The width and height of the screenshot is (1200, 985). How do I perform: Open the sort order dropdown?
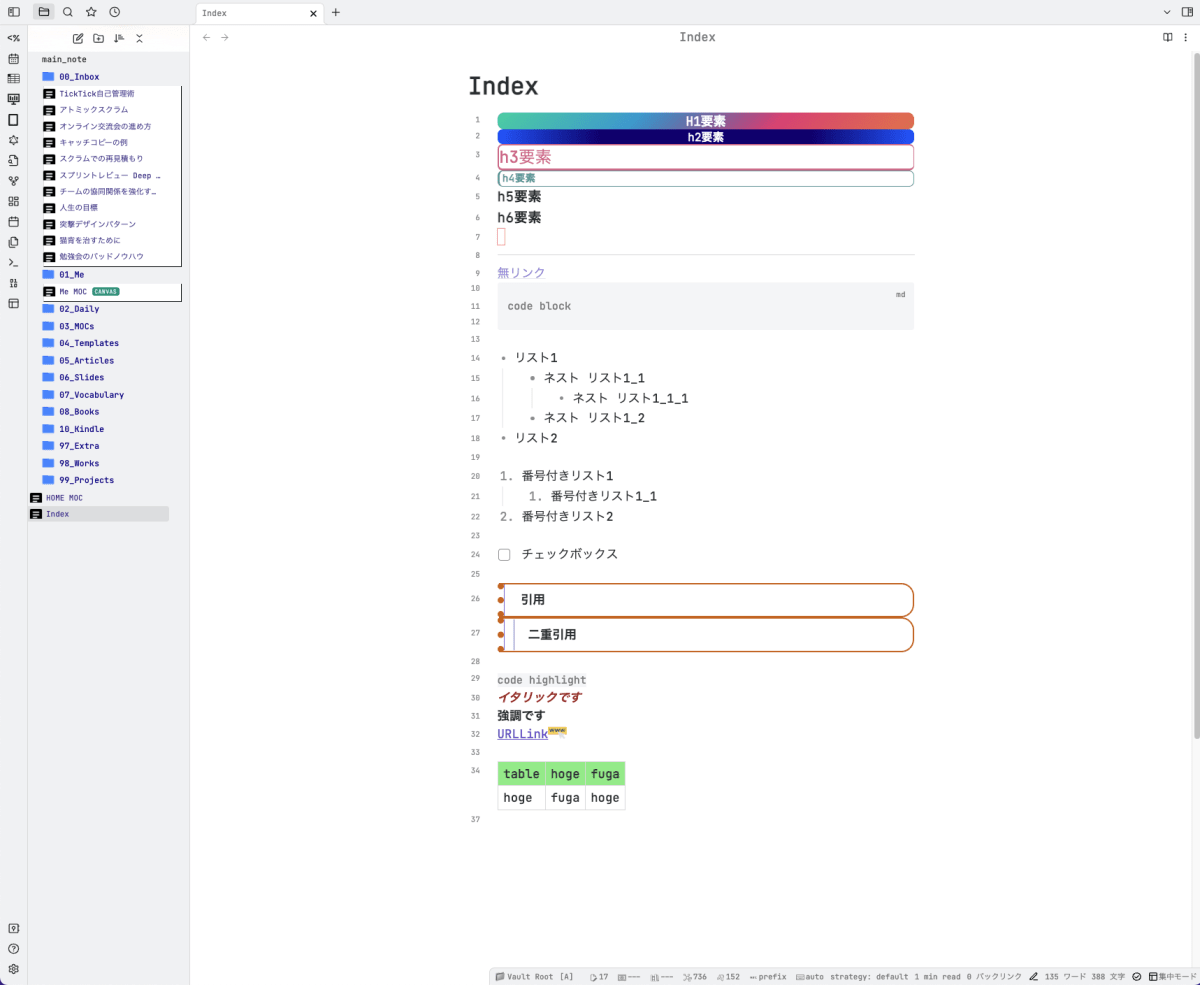(x=119, y=38)
